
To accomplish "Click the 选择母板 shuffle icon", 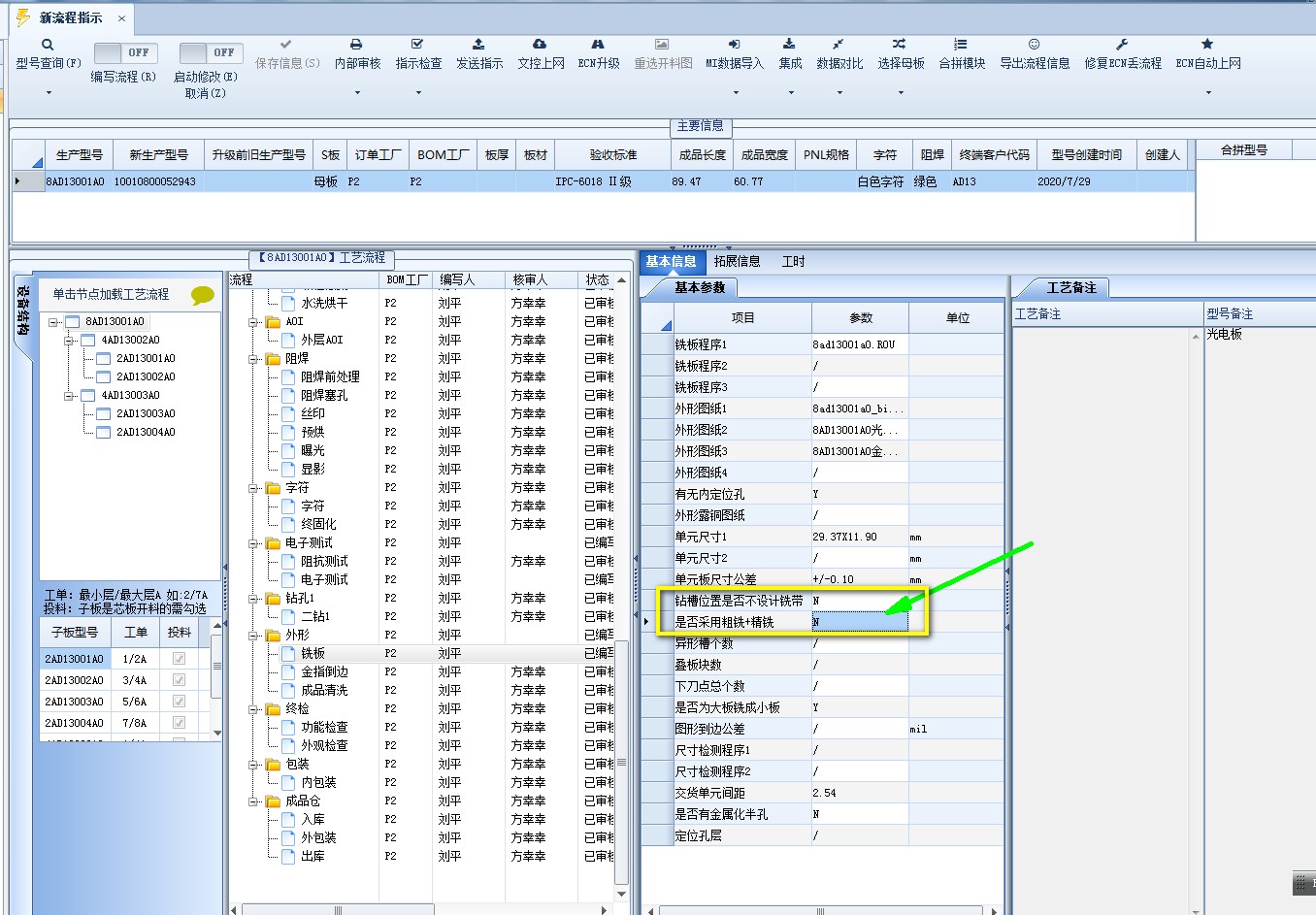I will click(900, 45).
